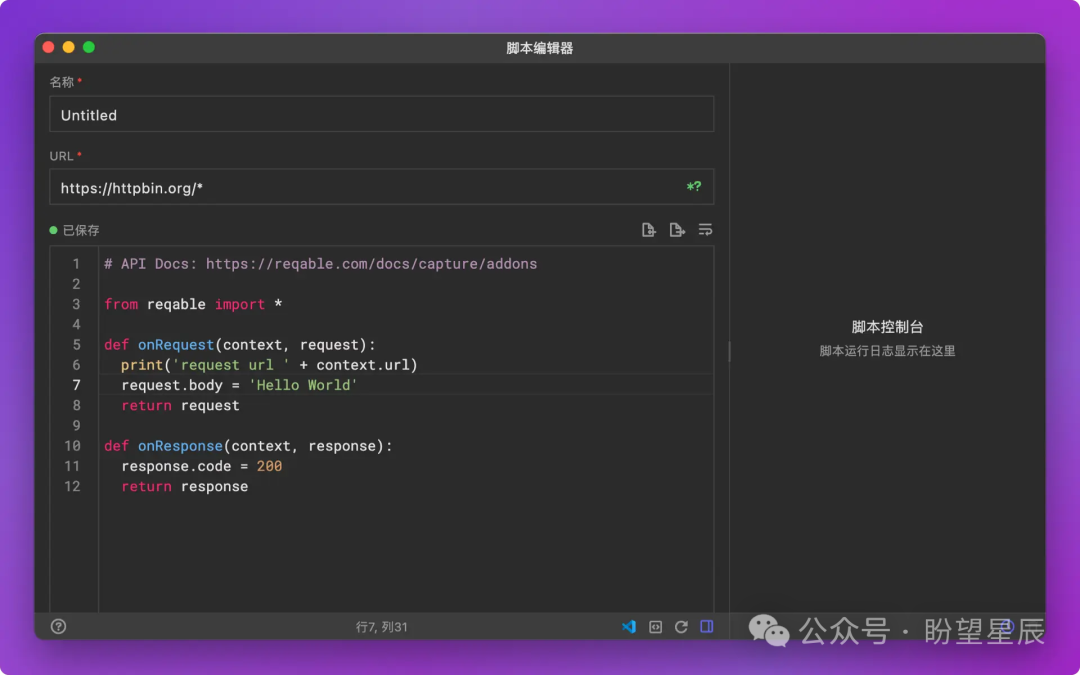Click the export script file icon
Viewport: 1080px width, 675px height.
click(677, 230)
